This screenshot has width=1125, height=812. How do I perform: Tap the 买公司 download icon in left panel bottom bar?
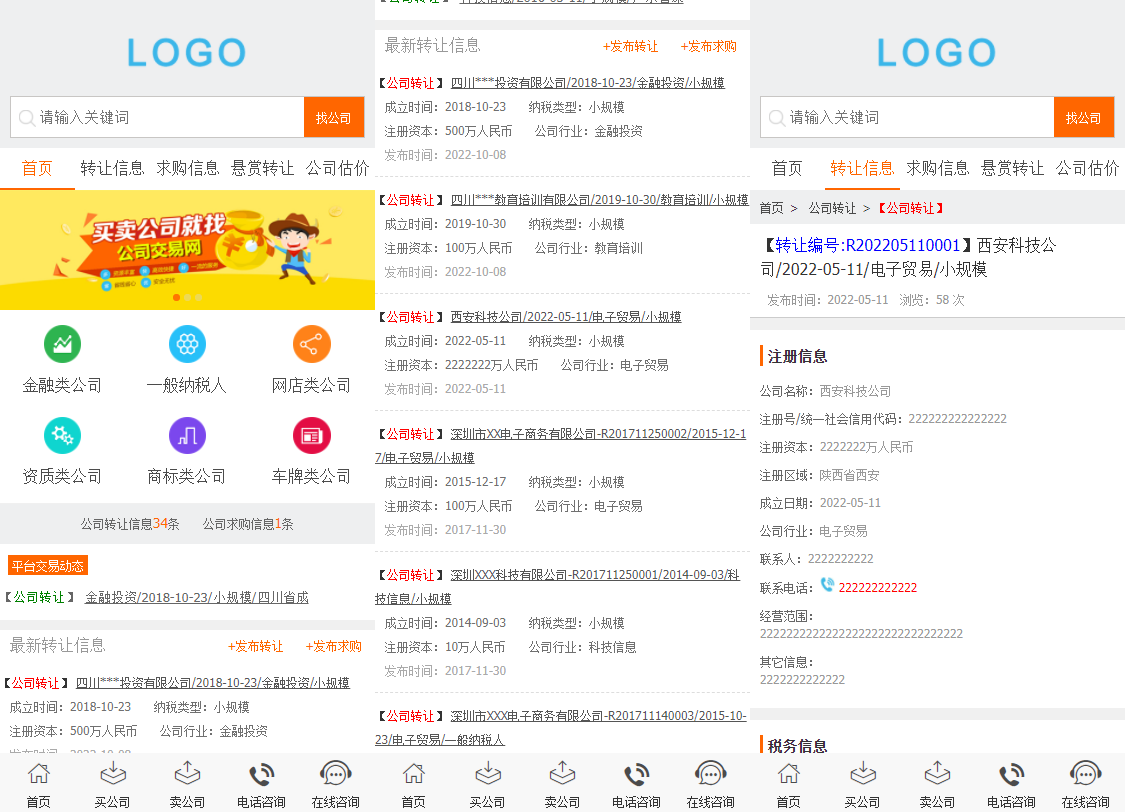[113, 774]
